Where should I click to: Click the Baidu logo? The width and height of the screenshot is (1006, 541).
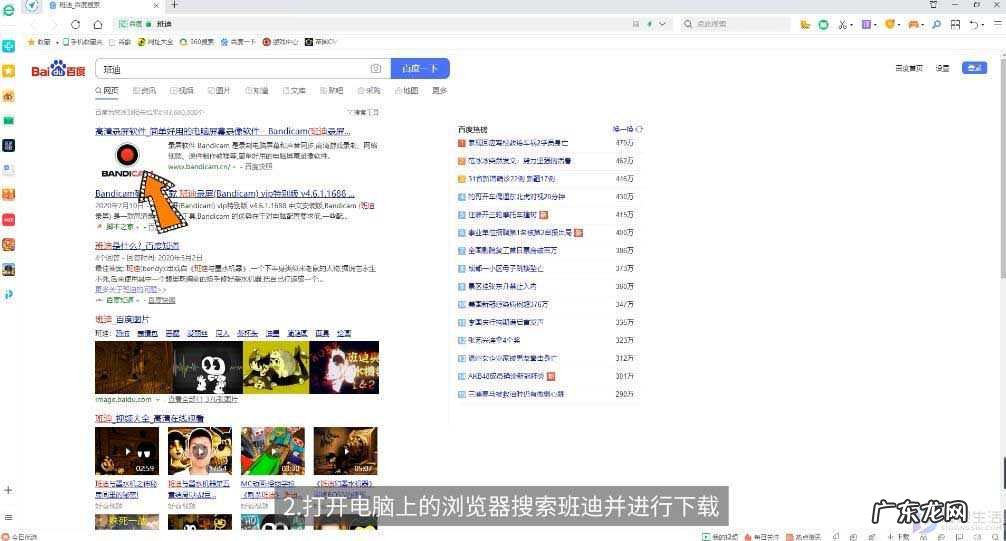point(58,69)
